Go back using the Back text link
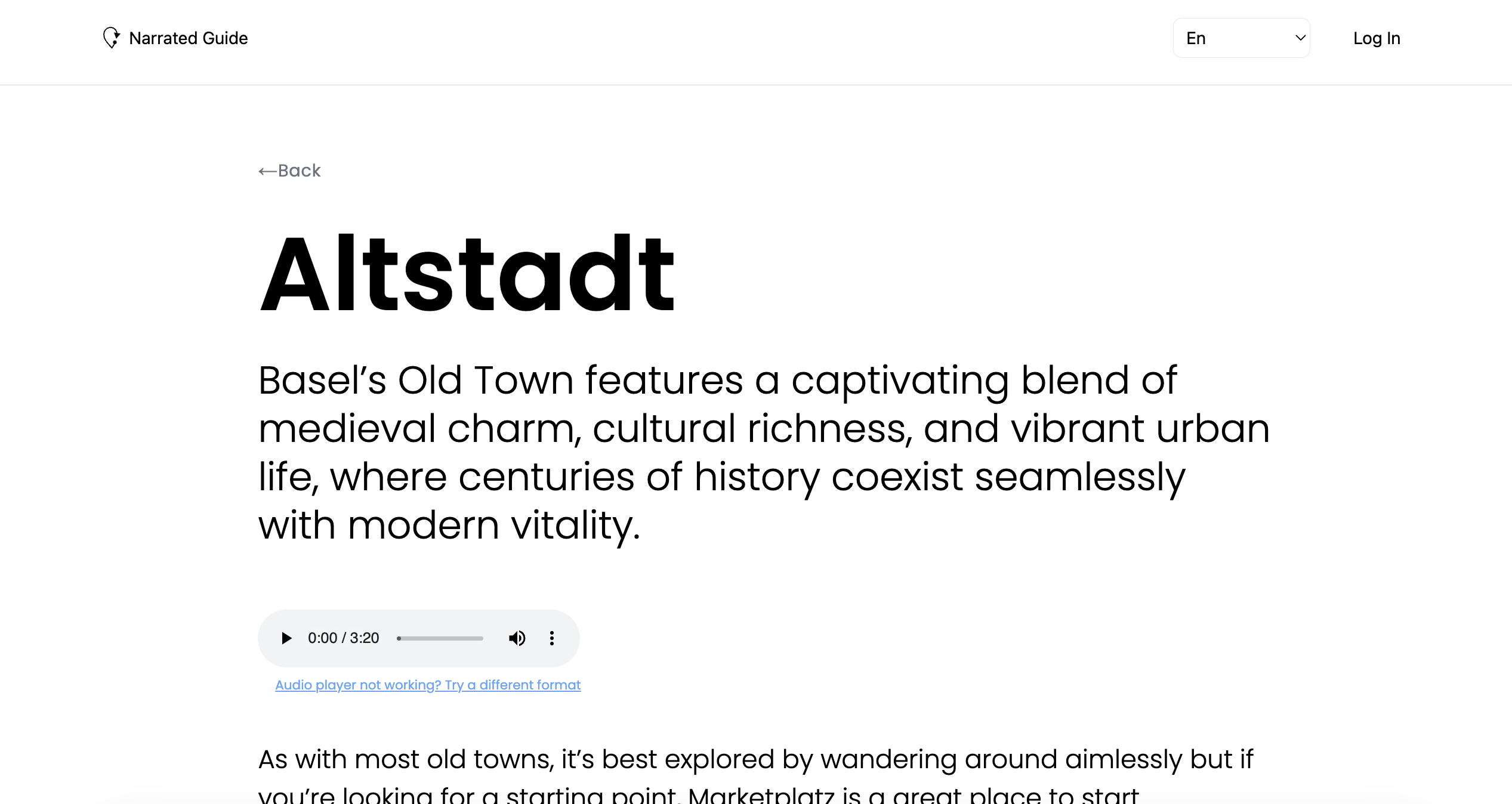This screenshot has height=804, width=1512. point(299,171)
